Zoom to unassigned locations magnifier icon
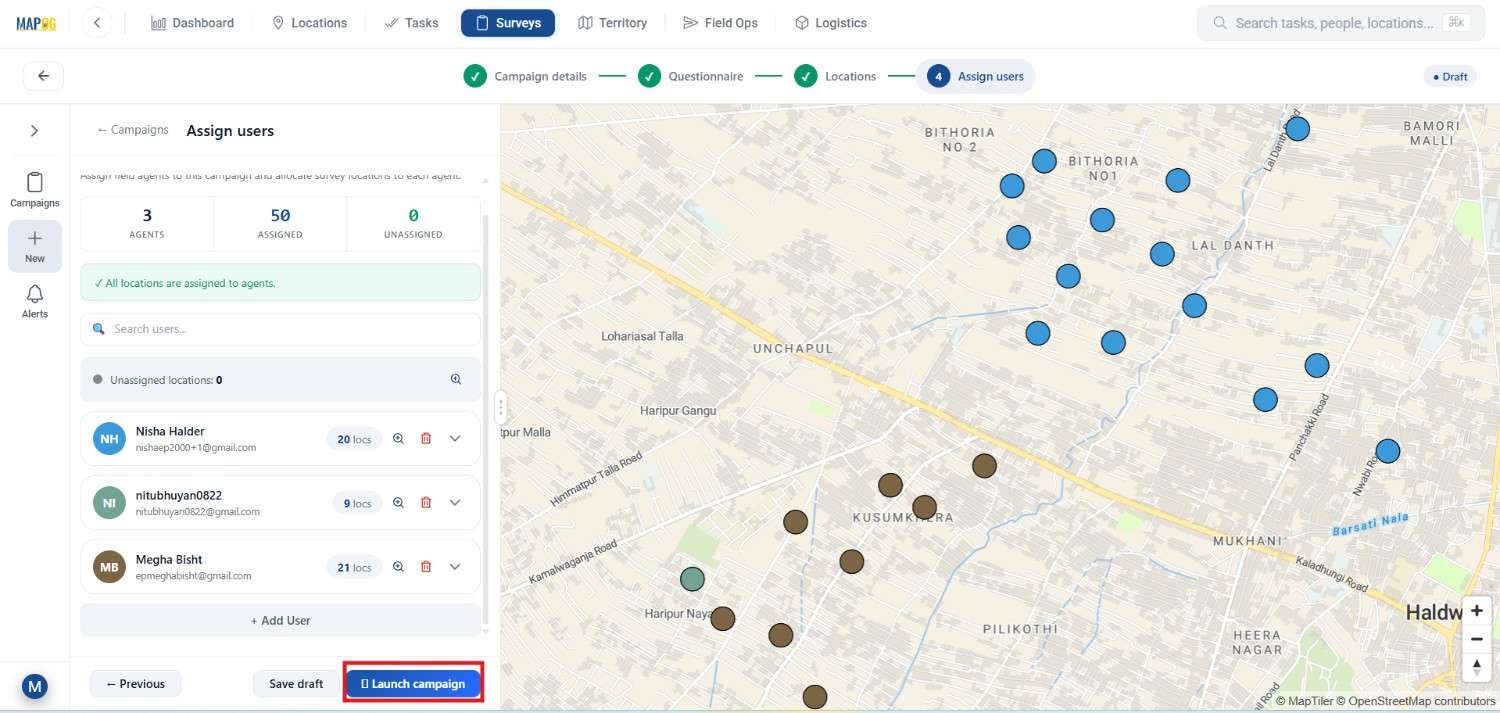This screenshot has height=713, width=1500. 456,380
